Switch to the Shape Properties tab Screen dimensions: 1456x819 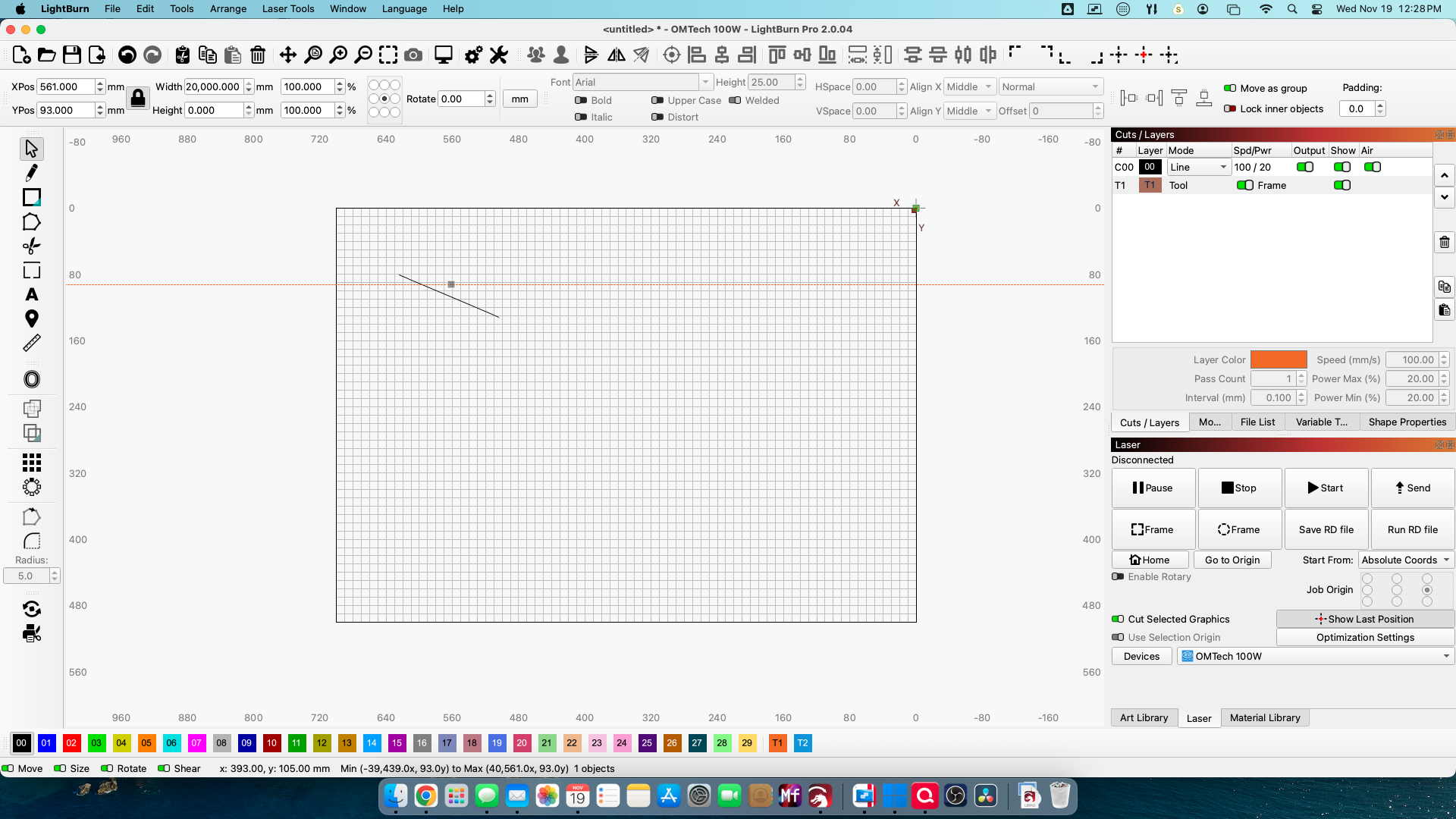[1407, 422]
